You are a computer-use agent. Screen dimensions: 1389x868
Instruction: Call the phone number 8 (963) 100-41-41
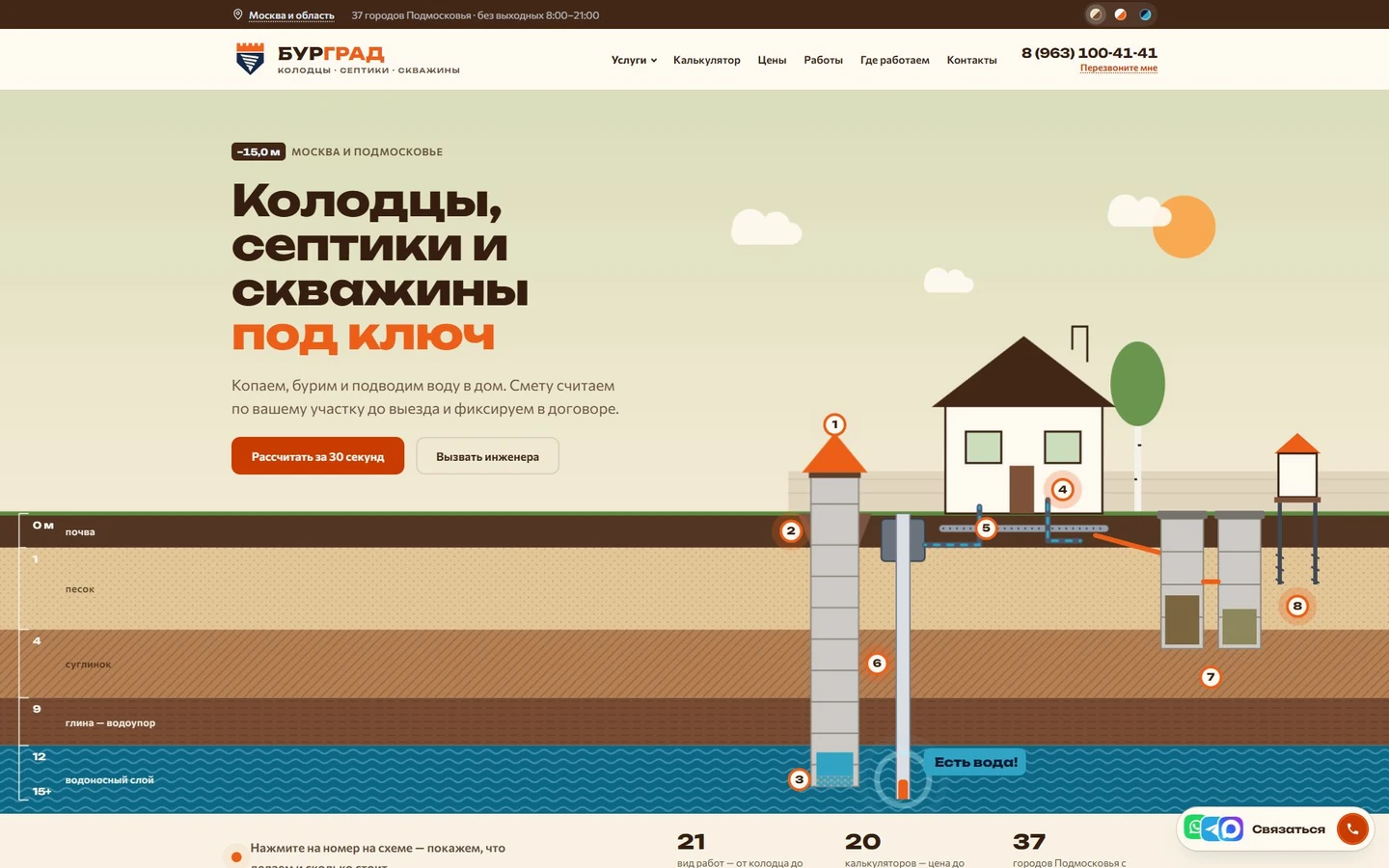[1089, 52]
